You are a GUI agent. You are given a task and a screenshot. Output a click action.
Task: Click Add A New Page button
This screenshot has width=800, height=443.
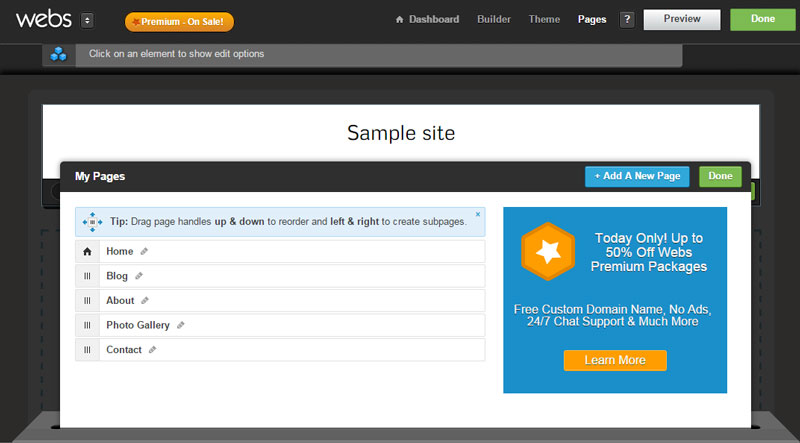click(637, 177)
